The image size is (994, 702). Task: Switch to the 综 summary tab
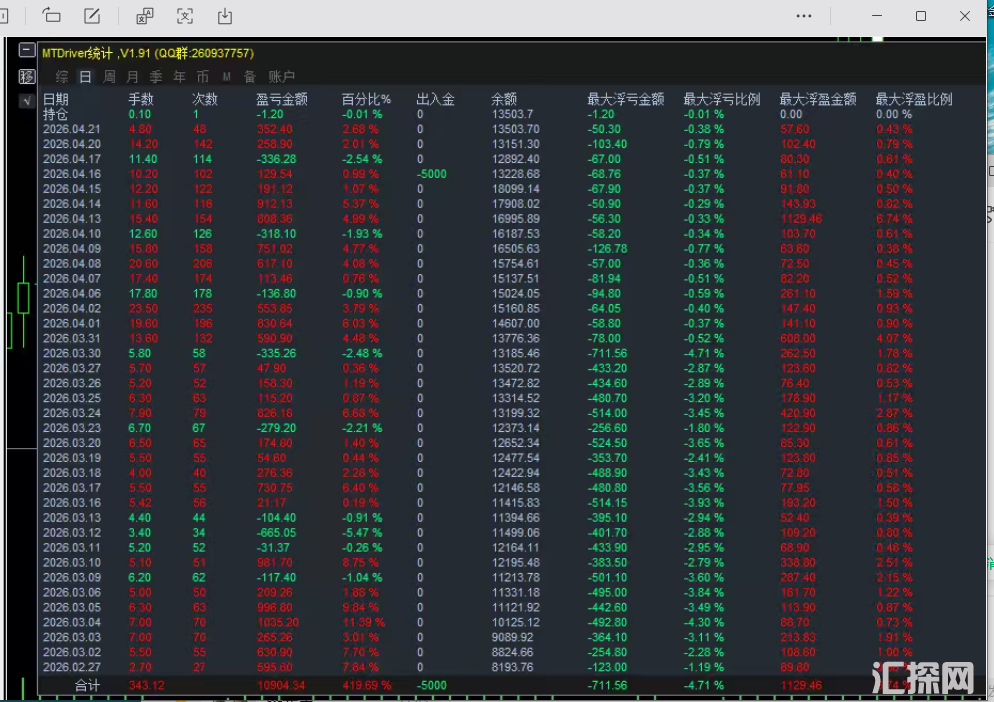click(61, 77)
